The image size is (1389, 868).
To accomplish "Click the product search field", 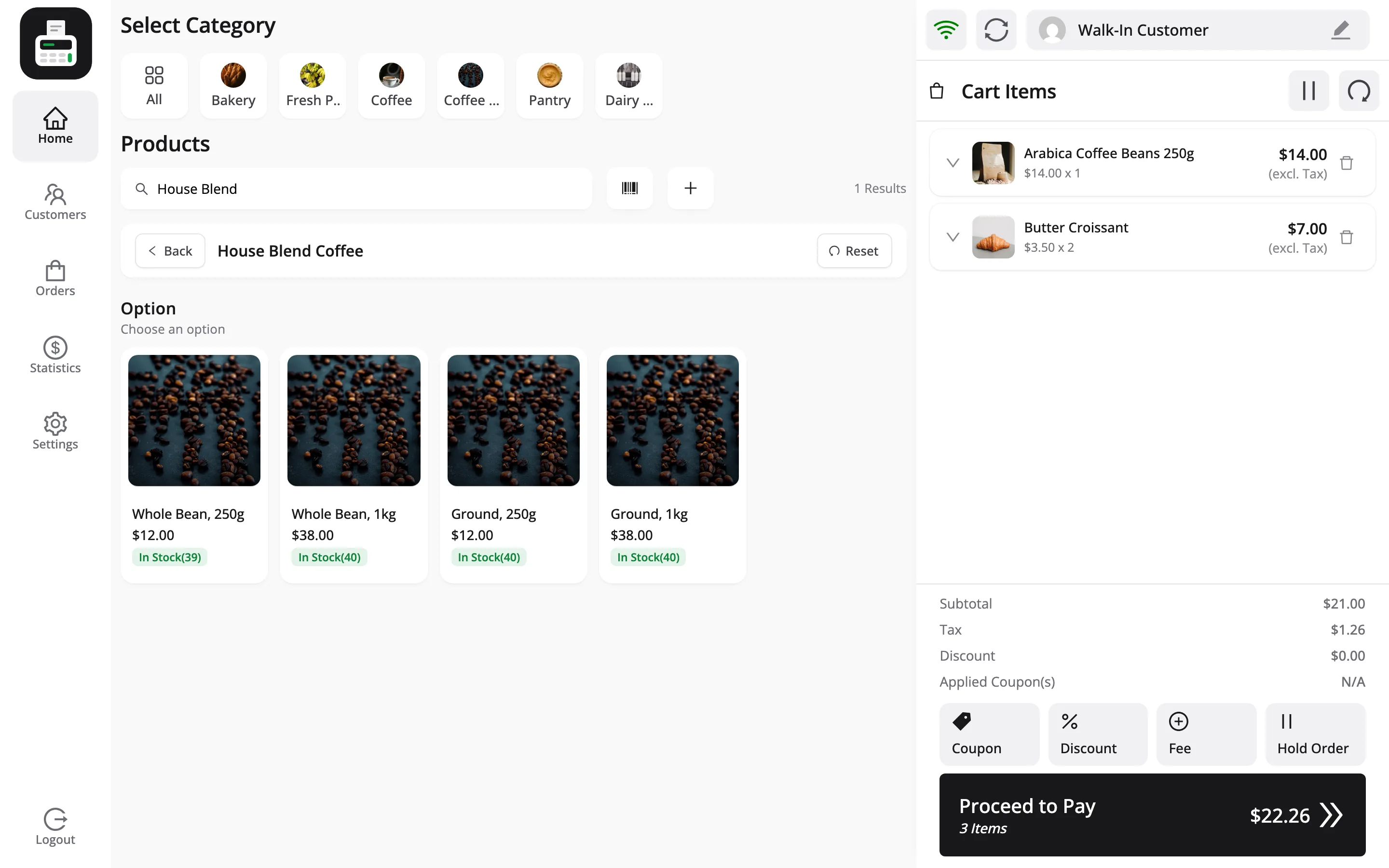I will point(356,188).
